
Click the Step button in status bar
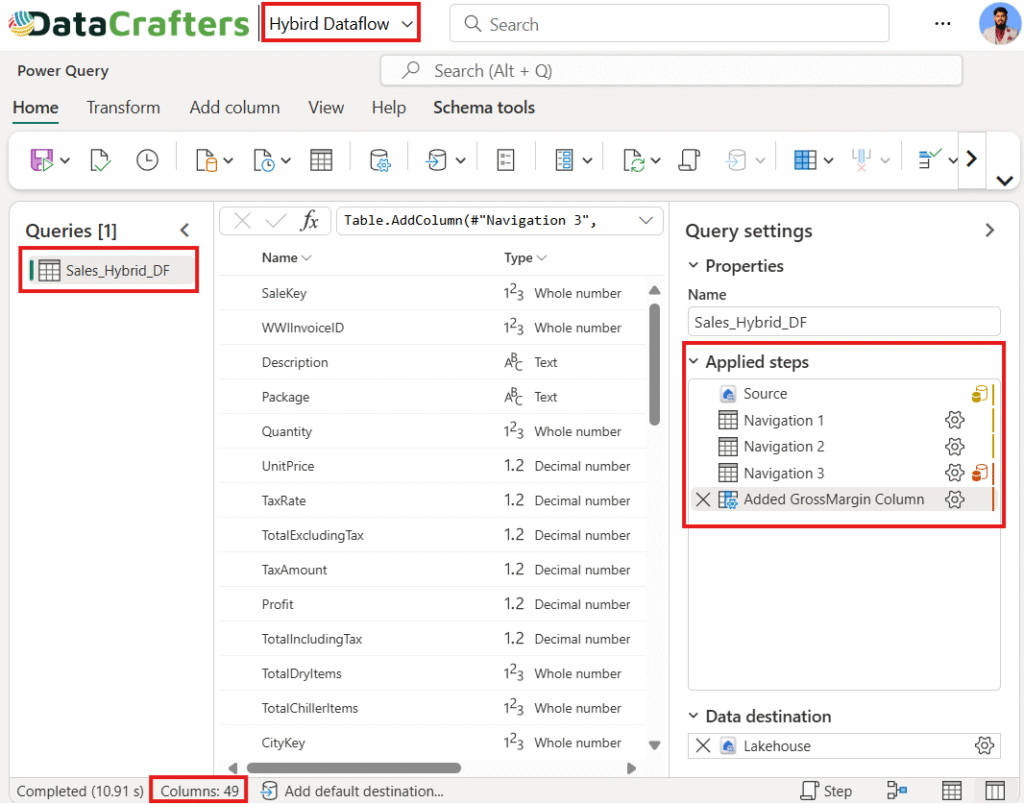[x=827, y=791]
